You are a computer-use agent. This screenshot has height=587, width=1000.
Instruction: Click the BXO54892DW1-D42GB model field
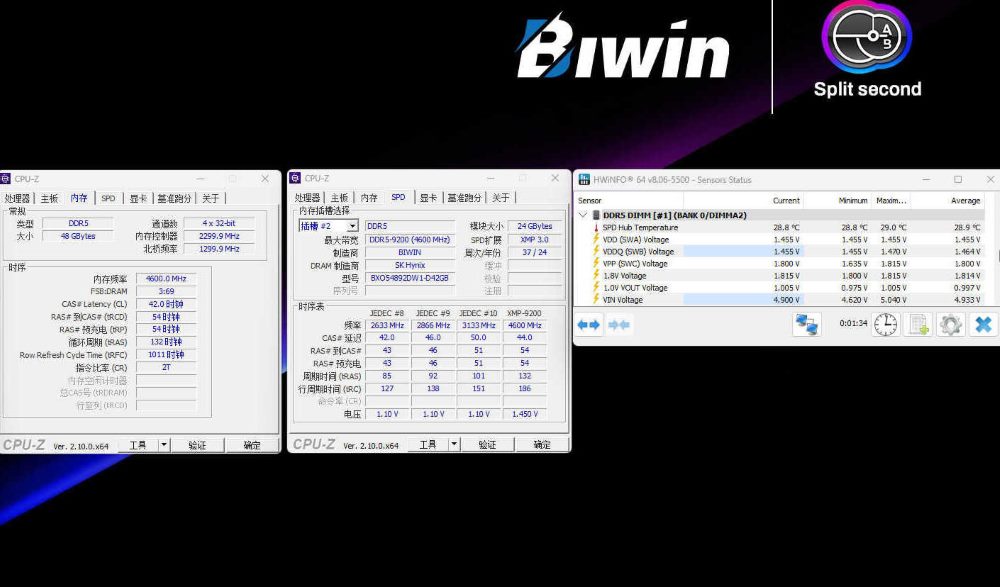[409, 278]
